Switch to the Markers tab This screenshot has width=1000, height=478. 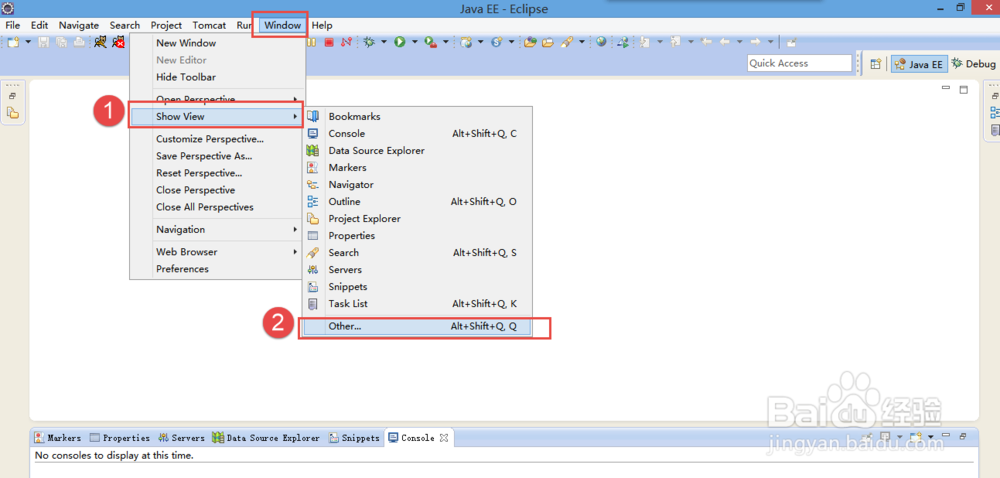pos(57,438)
